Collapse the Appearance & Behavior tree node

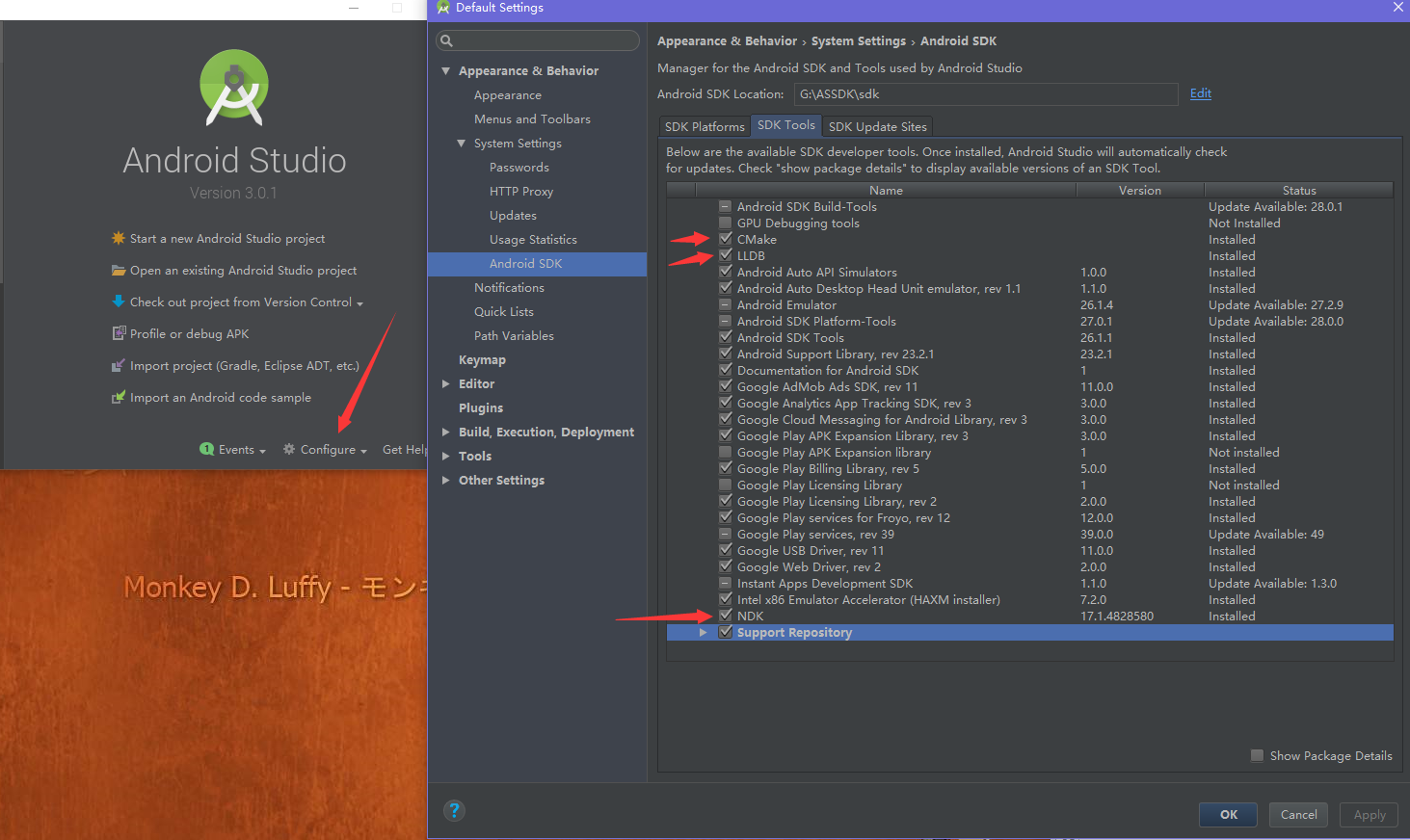pos(445,70)
